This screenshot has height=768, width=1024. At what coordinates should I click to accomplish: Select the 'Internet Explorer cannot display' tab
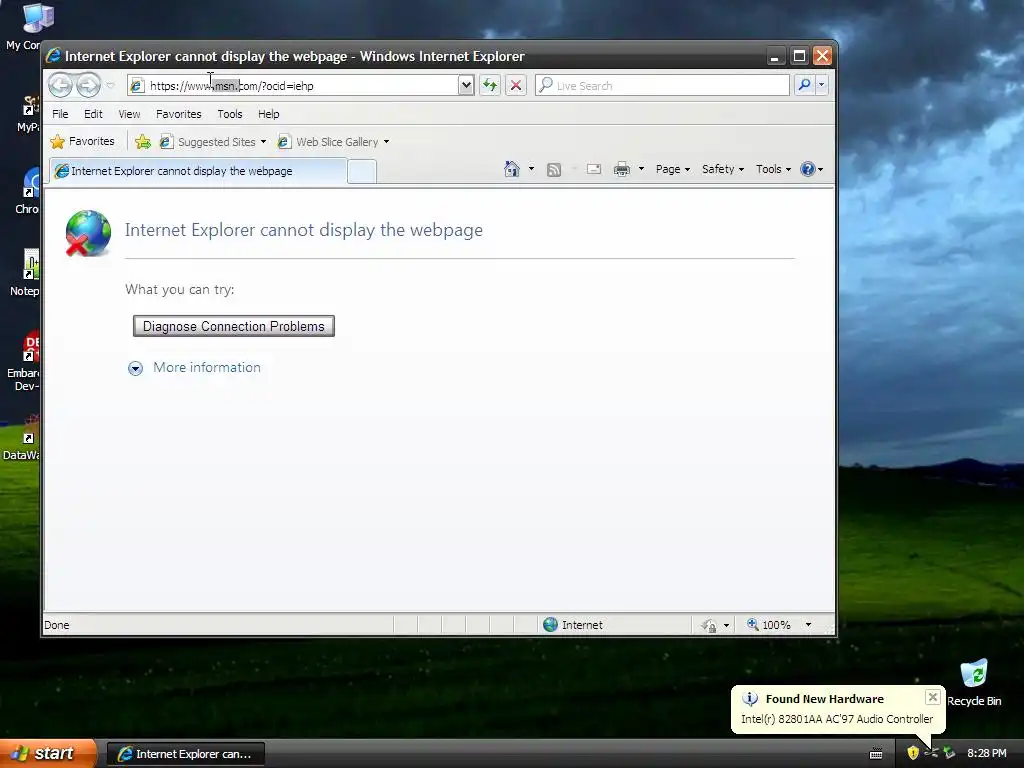click(x=198, y=171)
